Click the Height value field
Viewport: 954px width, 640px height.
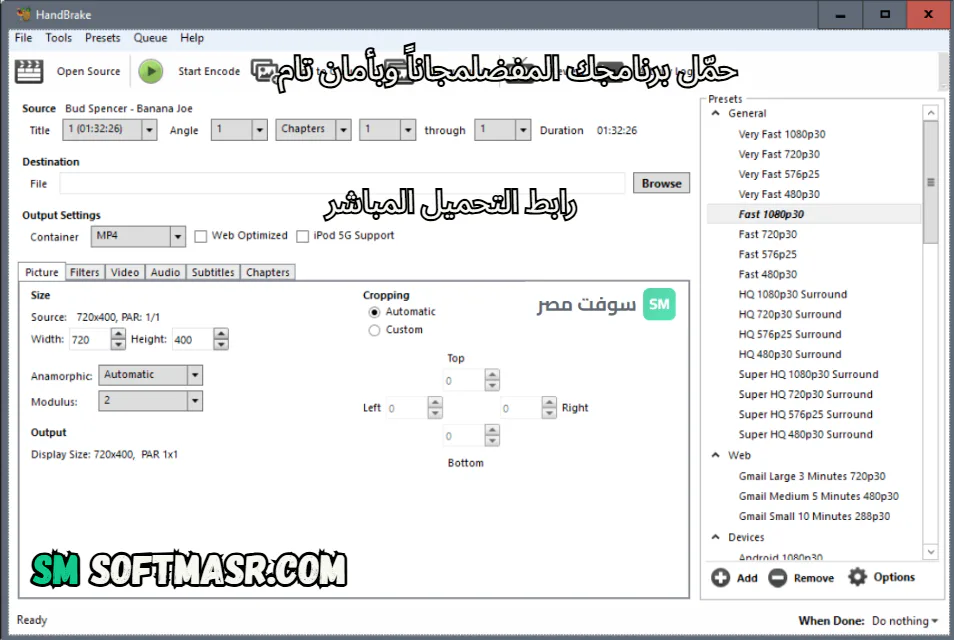click(x=193, y=339)
